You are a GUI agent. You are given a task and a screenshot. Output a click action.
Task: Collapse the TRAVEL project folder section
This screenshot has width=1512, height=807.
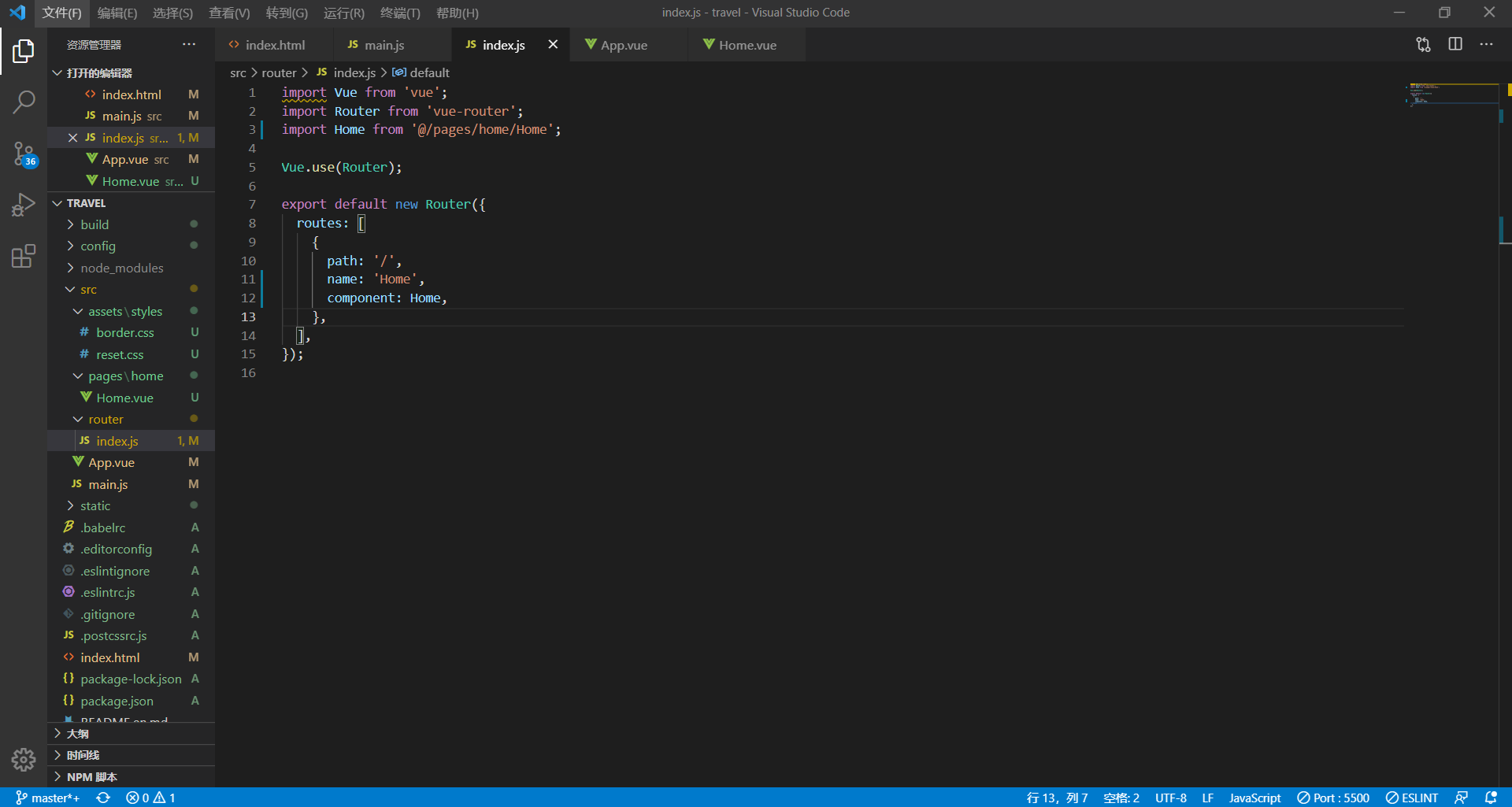pos(131,203)
